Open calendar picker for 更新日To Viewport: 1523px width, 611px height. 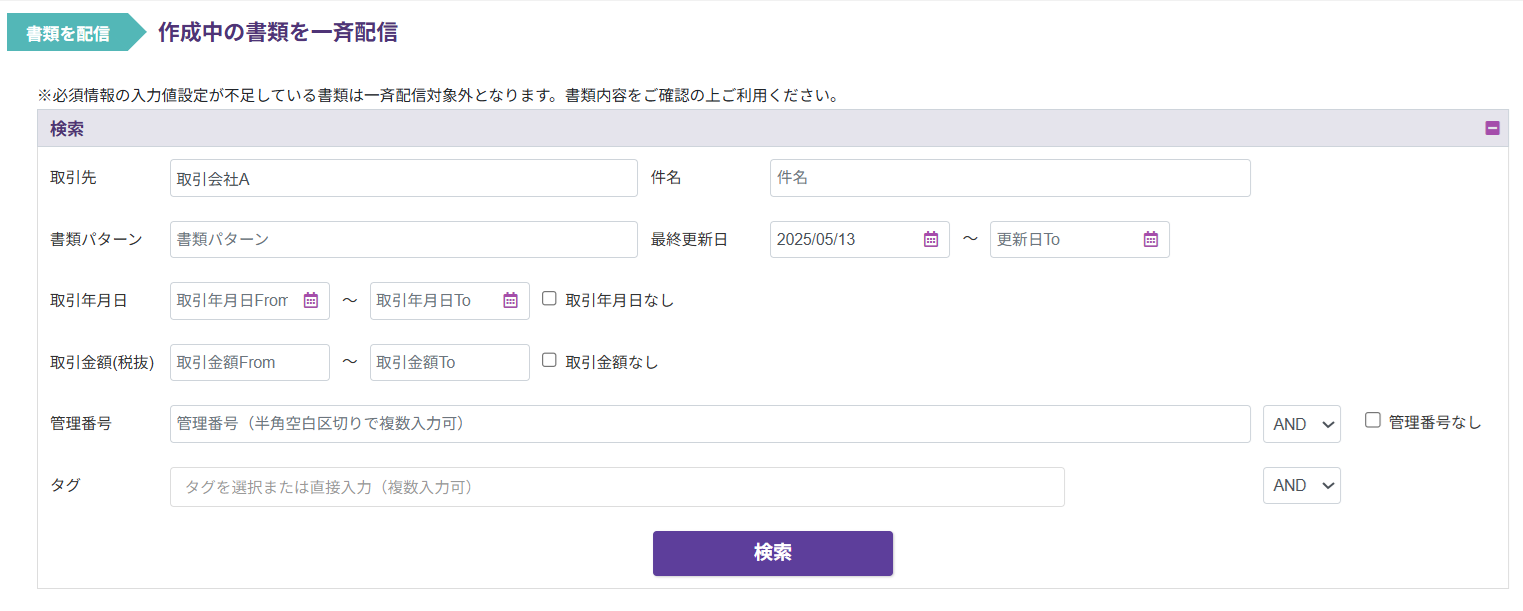pyautogui.click(x=1150, y=239)
